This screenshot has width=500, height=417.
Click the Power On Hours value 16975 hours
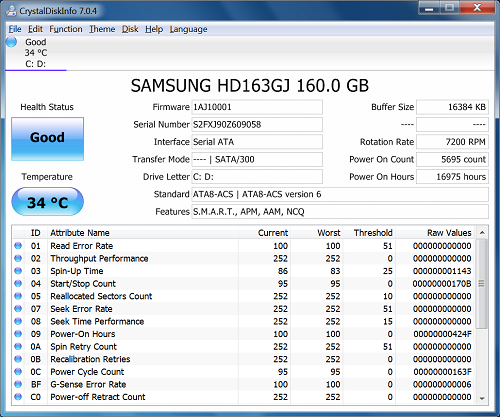[452, 177]
